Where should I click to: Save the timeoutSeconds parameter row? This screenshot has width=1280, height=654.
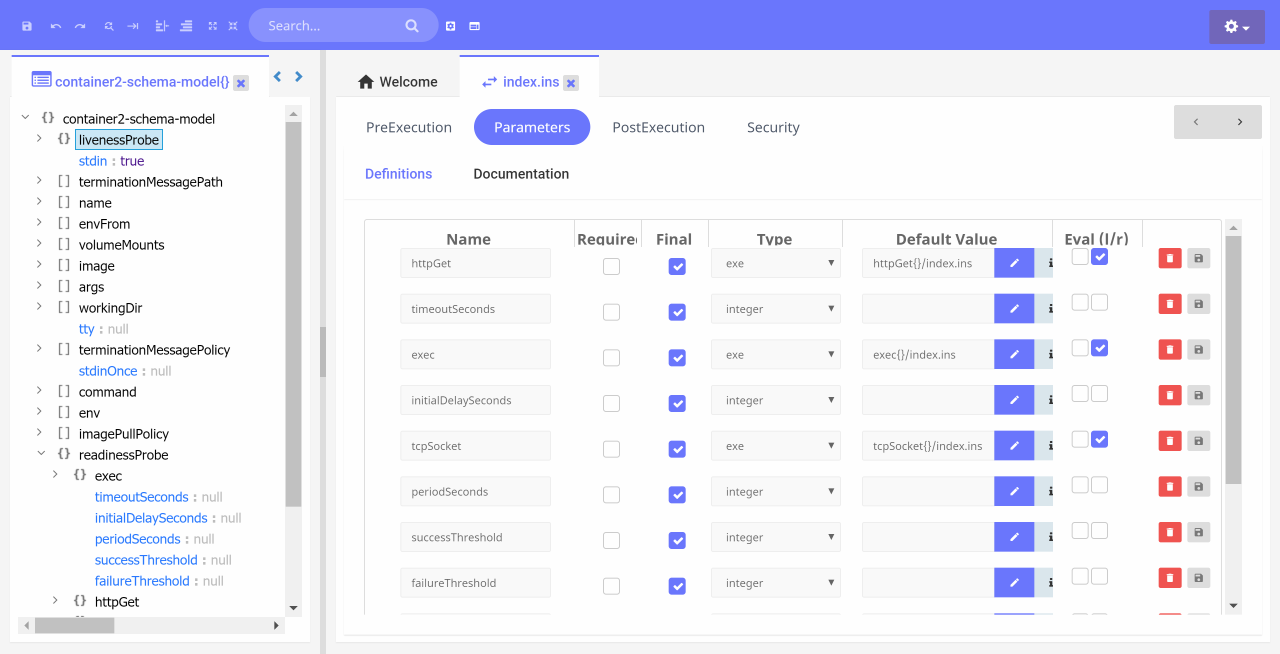pyautogui.click(x=1198, y=304)
